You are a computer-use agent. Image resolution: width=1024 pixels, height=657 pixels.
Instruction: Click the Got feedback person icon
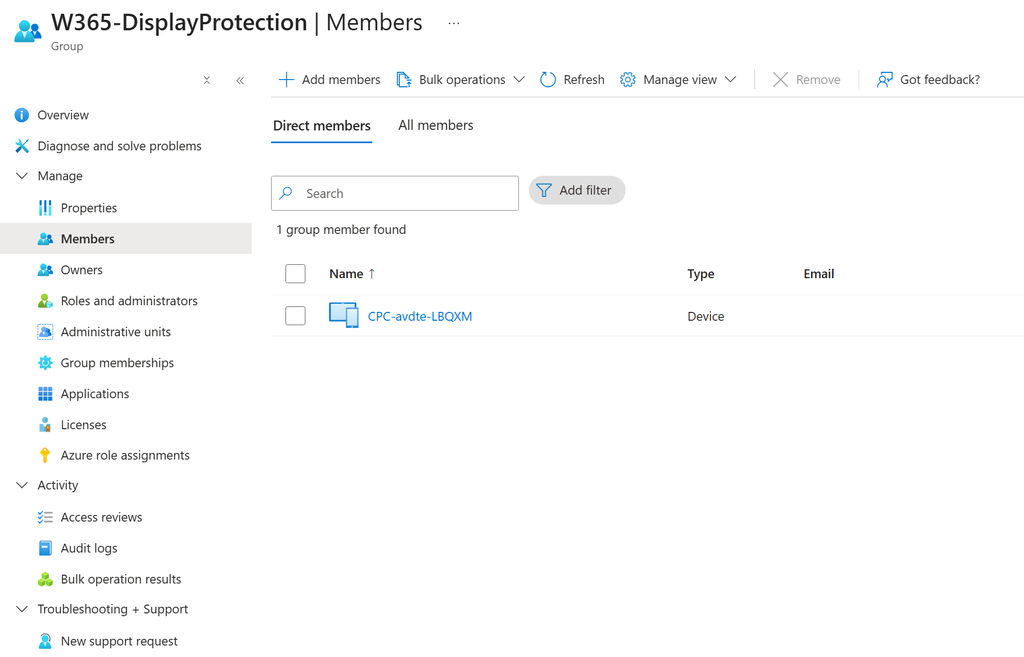pos(884,80)
